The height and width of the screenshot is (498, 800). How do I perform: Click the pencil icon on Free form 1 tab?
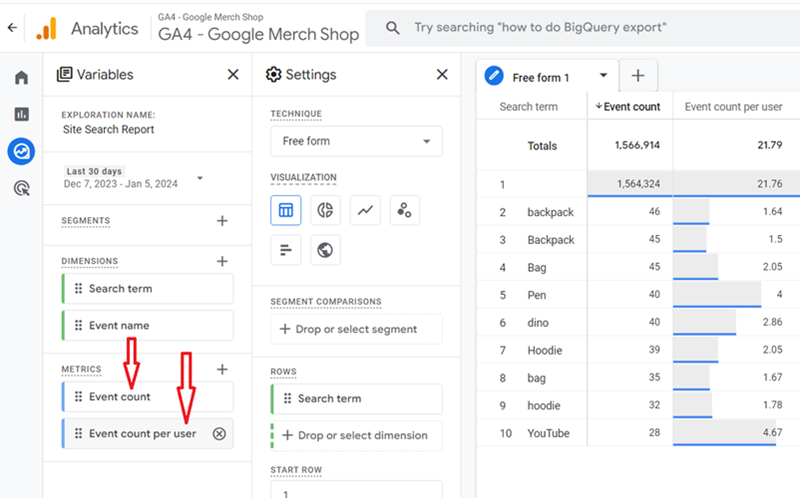click(494, 76)
